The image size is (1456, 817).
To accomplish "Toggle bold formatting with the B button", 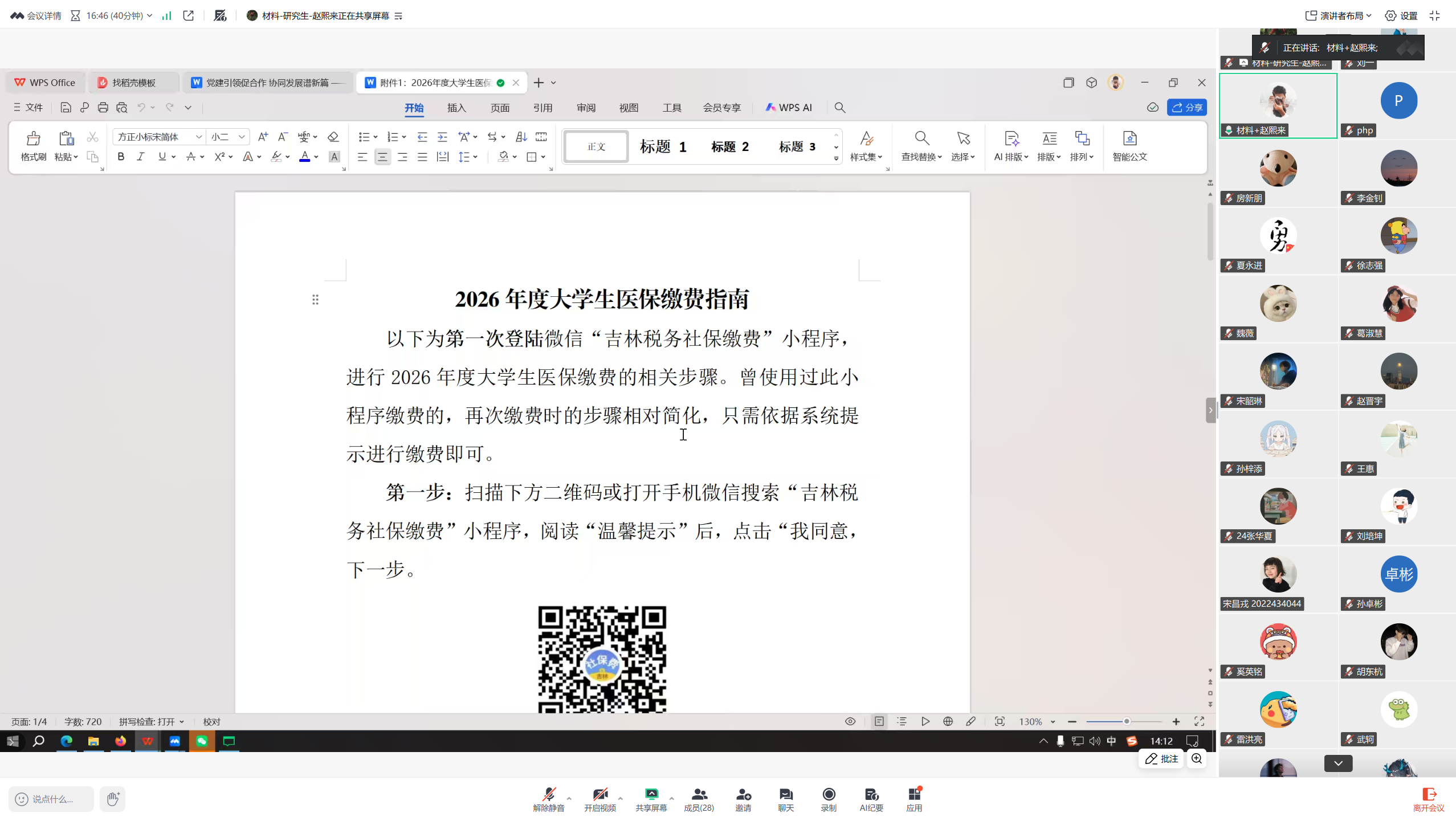I will click(x=121, y=157).
